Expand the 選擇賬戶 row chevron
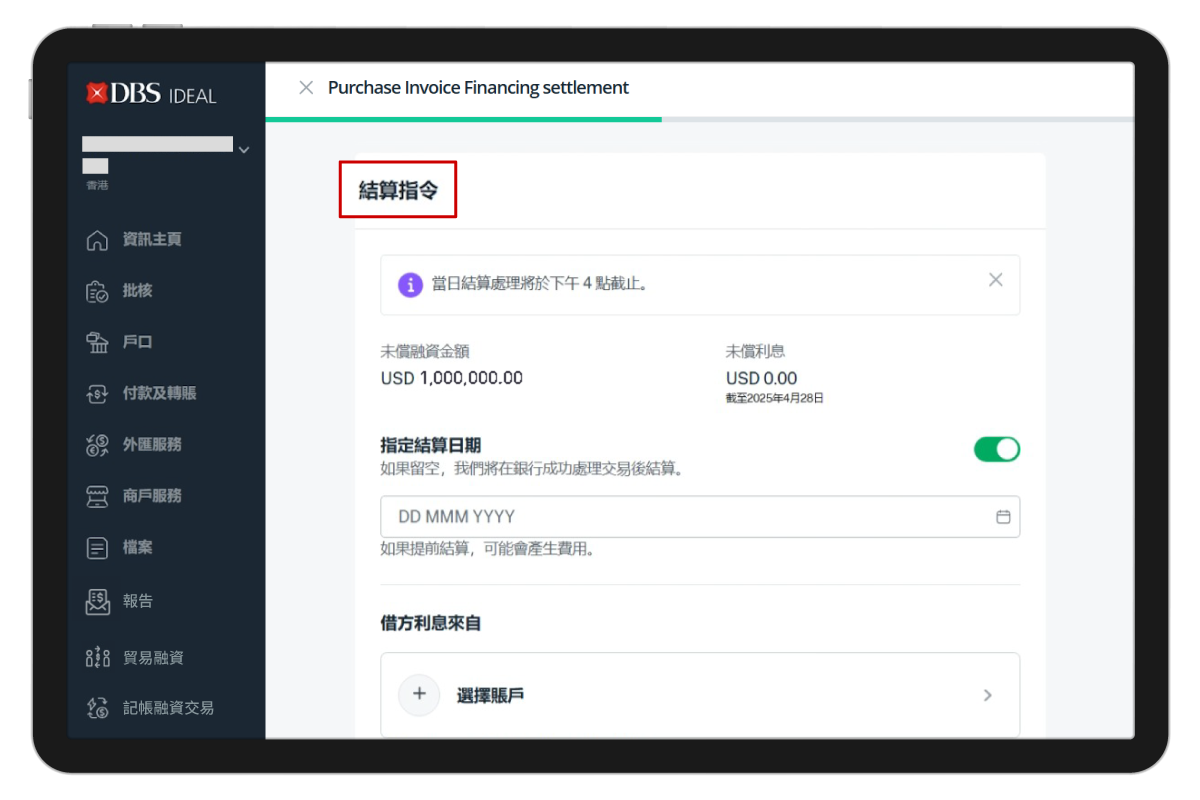The image size is (1200, 800). click(987, 695)
